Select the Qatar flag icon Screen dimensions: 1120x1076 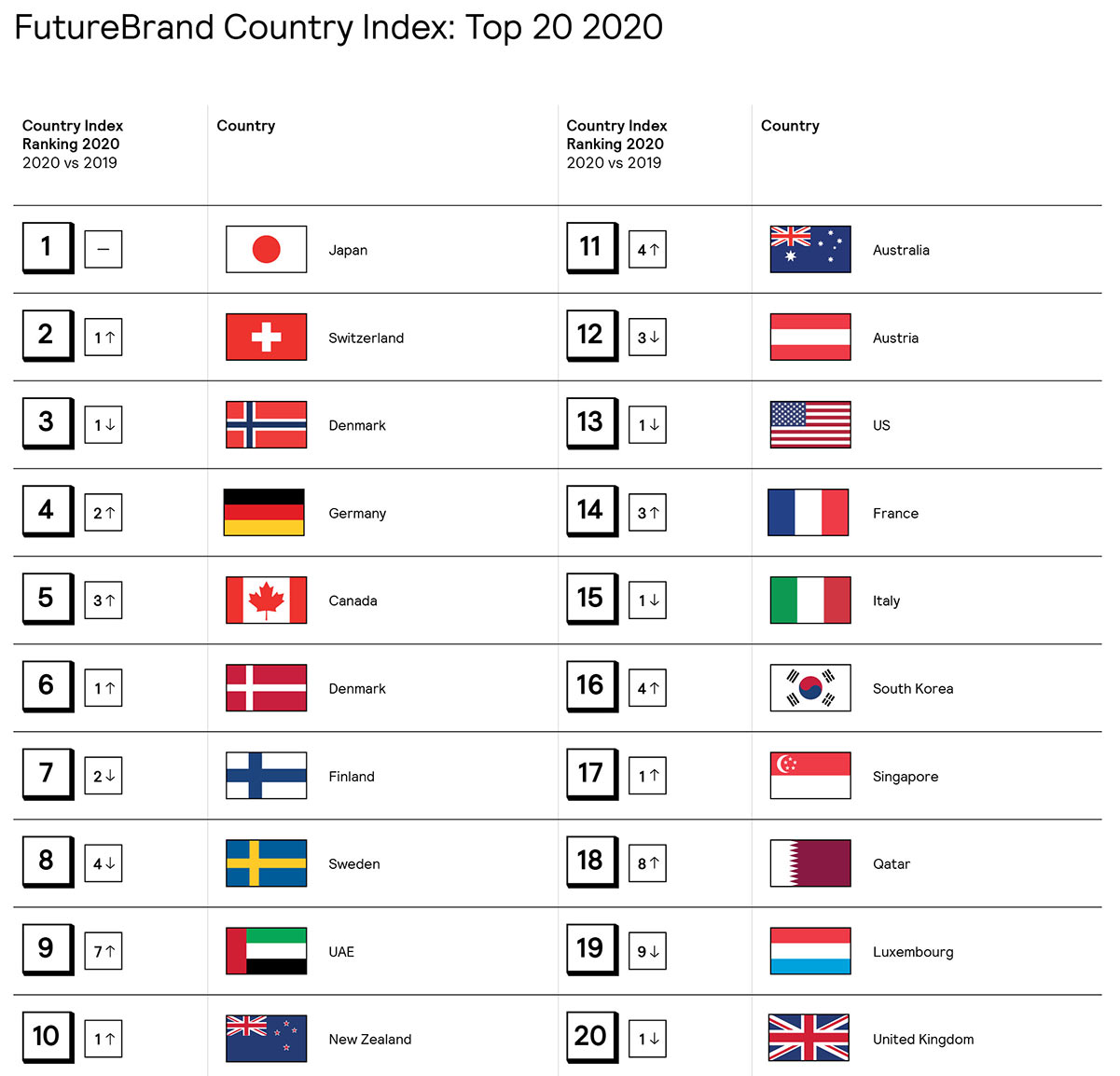[810, 862]
